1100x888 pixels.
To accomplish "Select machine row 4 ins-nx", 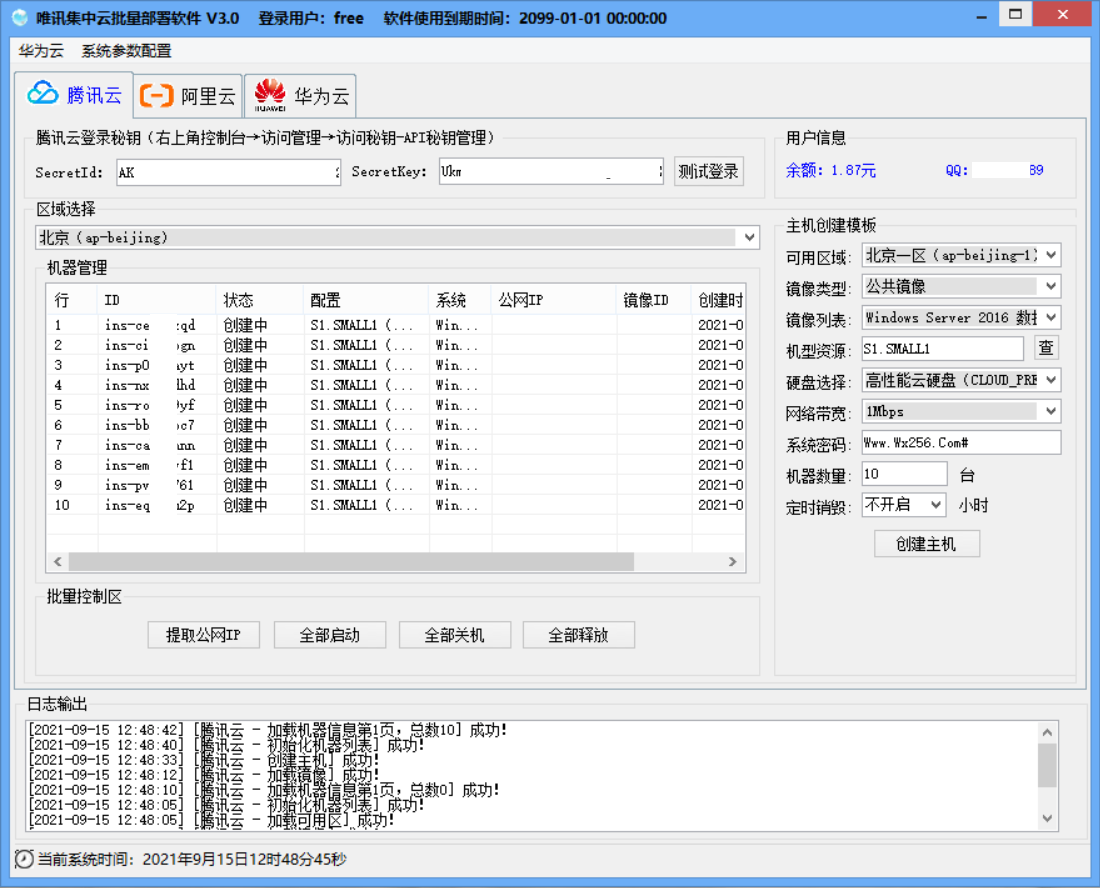I will click(396, 385).
